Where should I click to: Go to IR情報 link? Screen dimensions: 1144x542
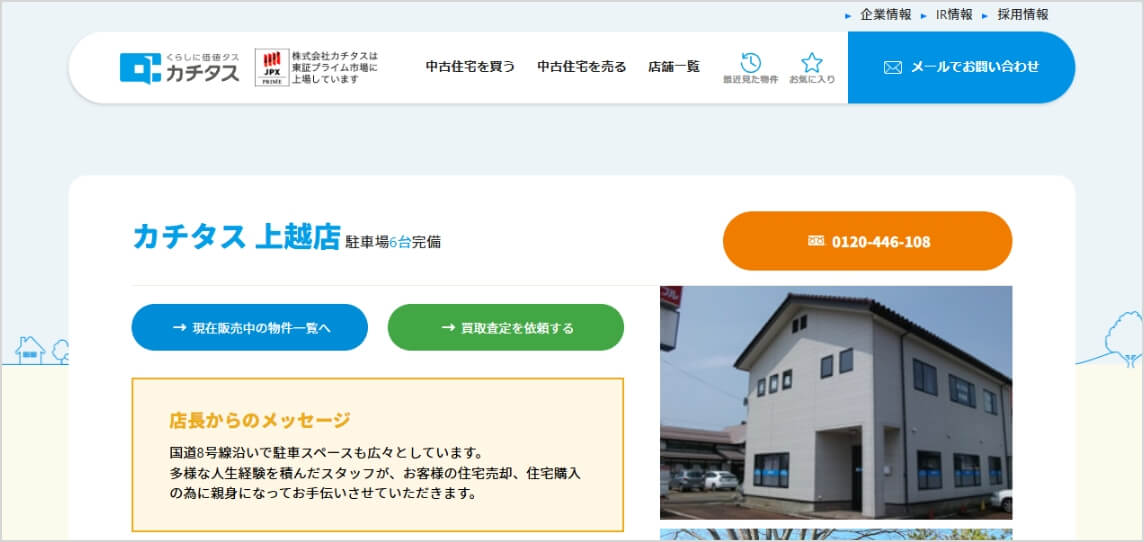pyautogui.click(x=954, y=15)
